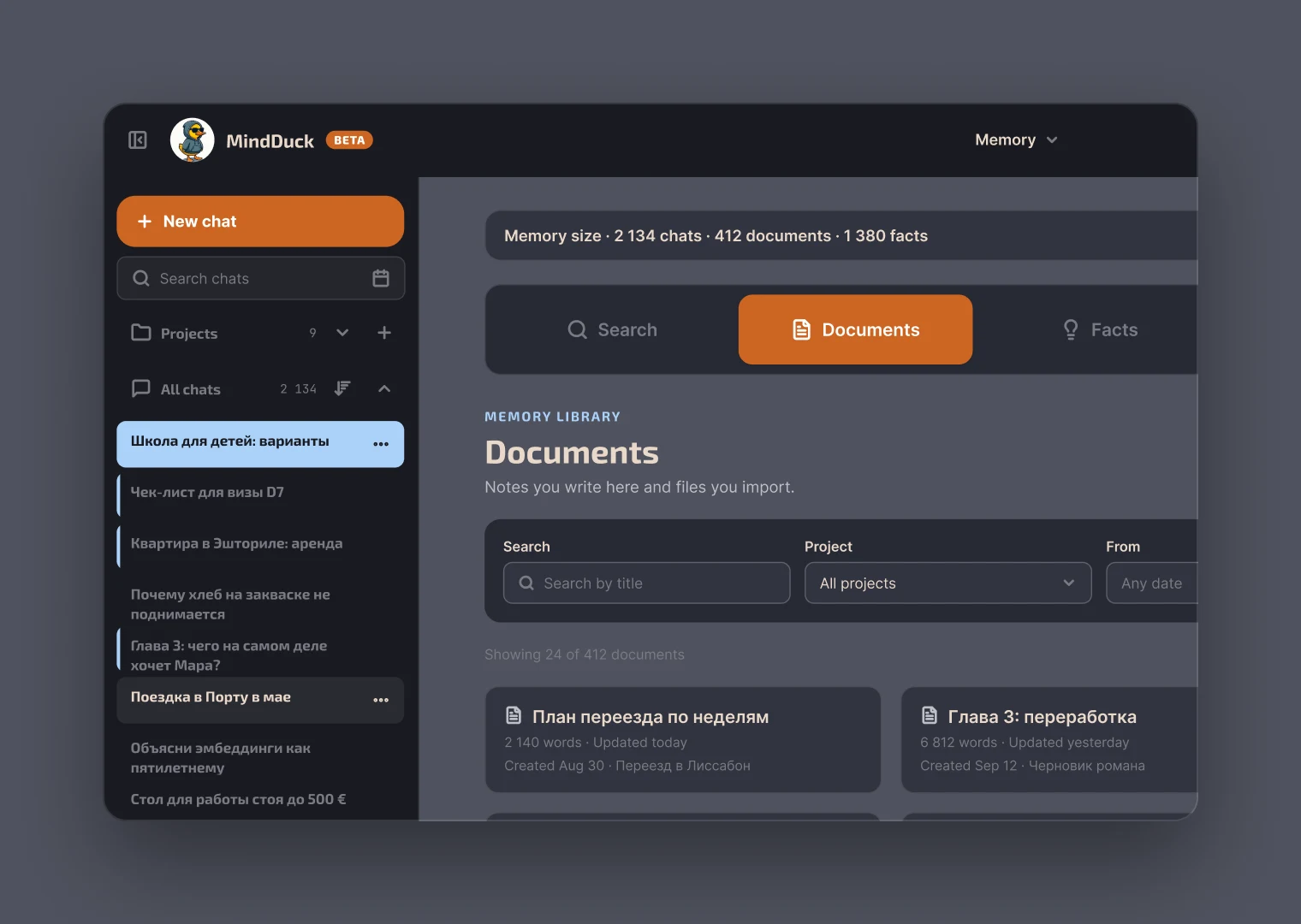
Task: Click the MindDuck app title
Action: [270, 141]
